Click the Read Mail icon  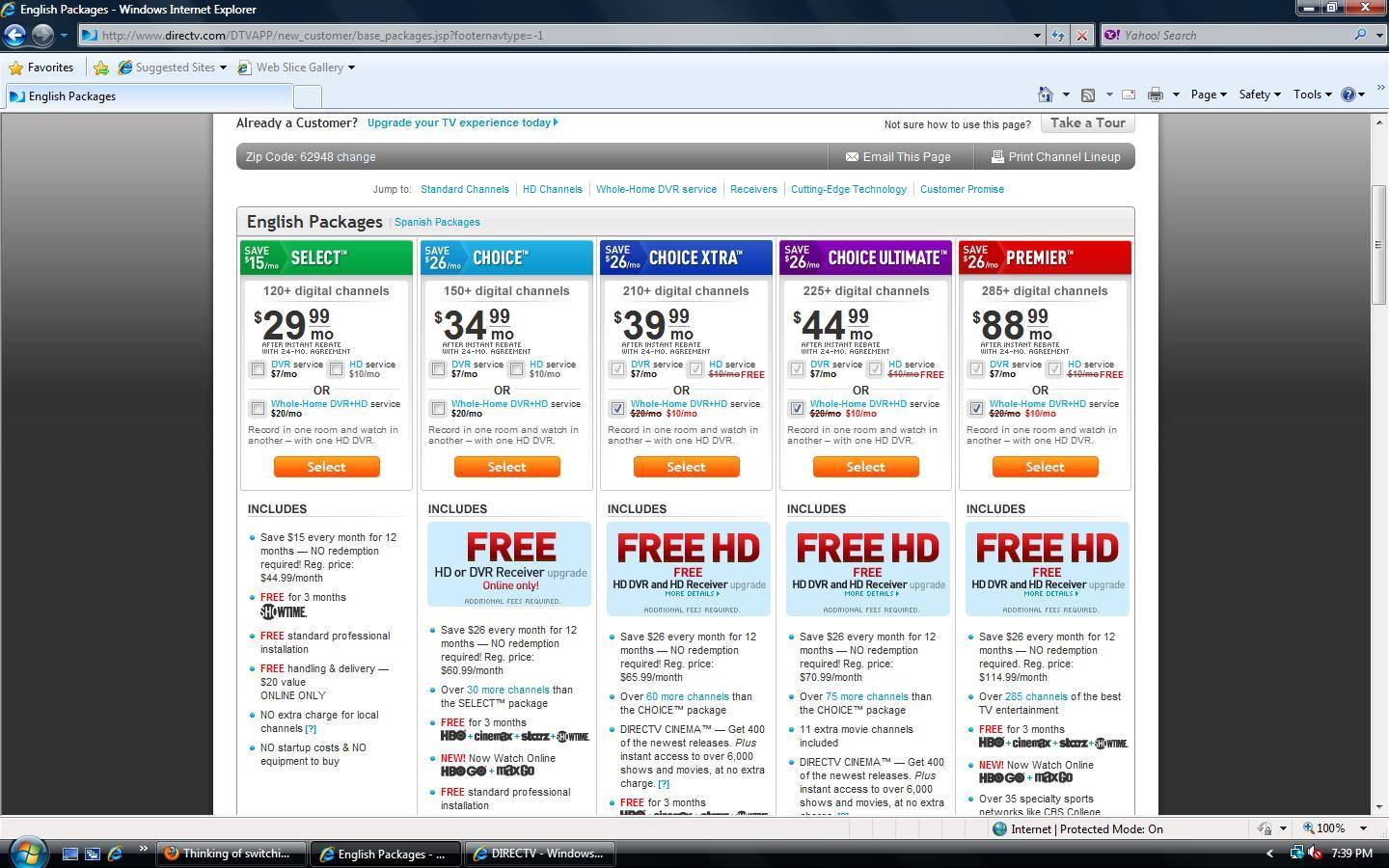(x=1128, y=95)
